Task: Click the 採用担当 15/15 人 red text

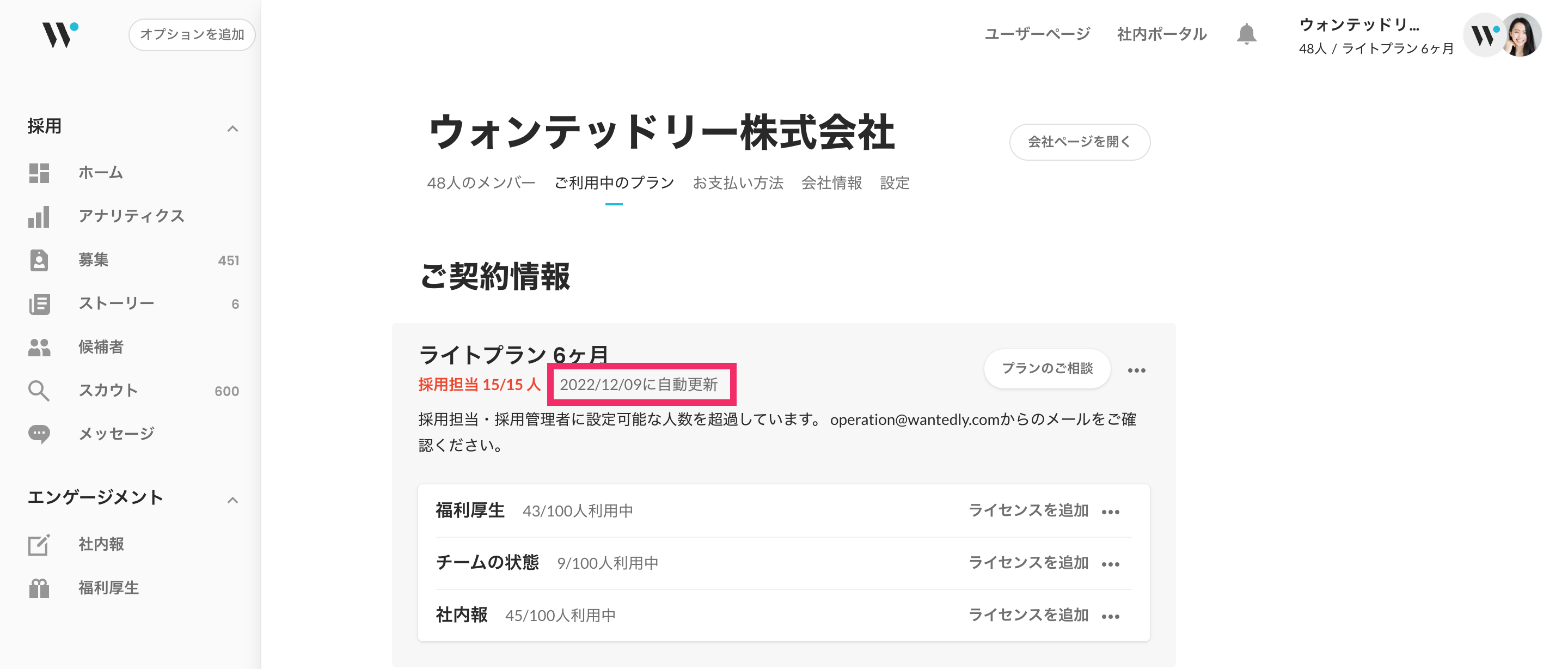Action: pos(479,385)
